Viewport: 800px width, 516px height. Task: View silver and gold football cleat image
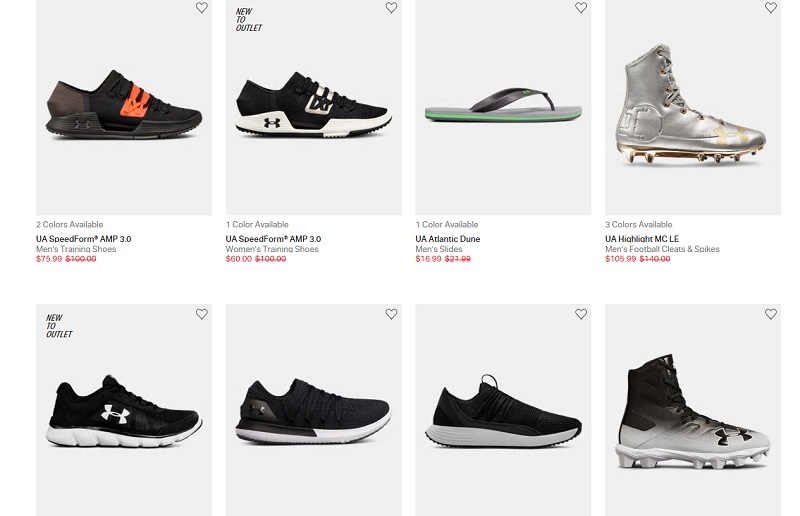pos(693,106)
